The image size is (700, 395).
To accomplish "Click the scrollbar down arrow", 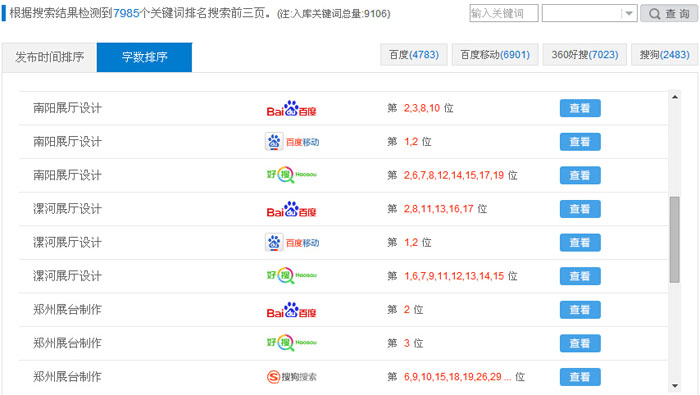I will (x=675, y=386).
